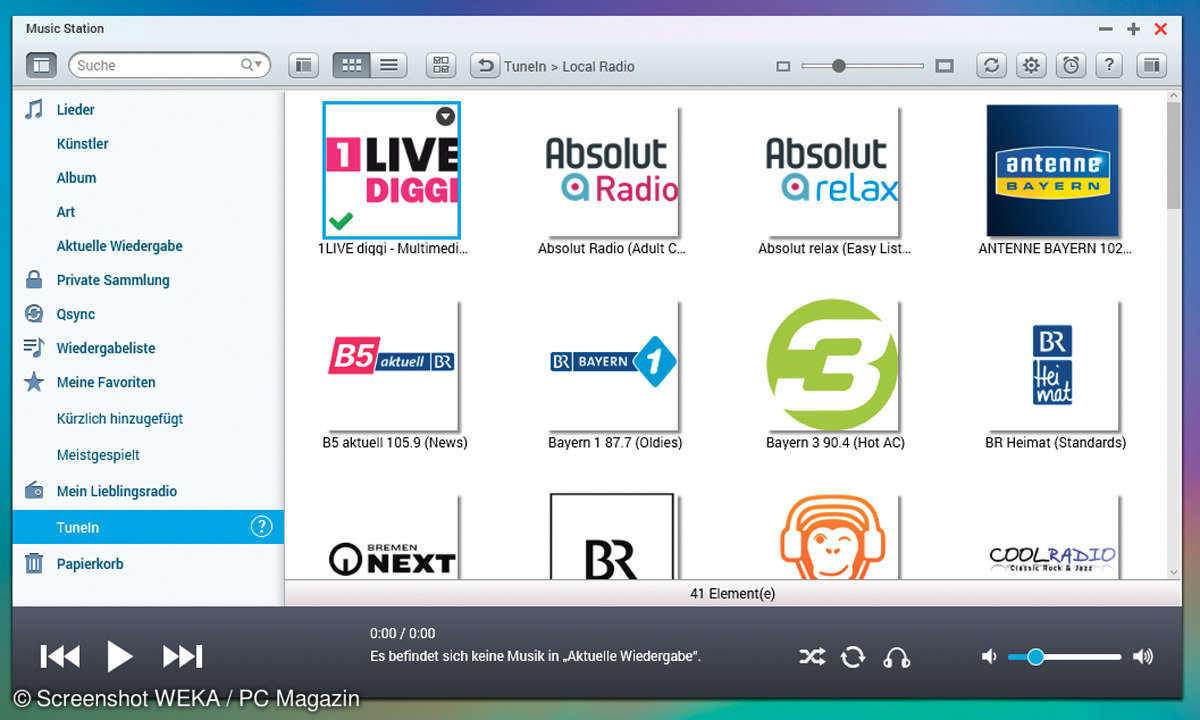The image size is (1200, 720).
Task: Click the TuneIn > Local Radio breadcrumb
Action: [569, 66]
